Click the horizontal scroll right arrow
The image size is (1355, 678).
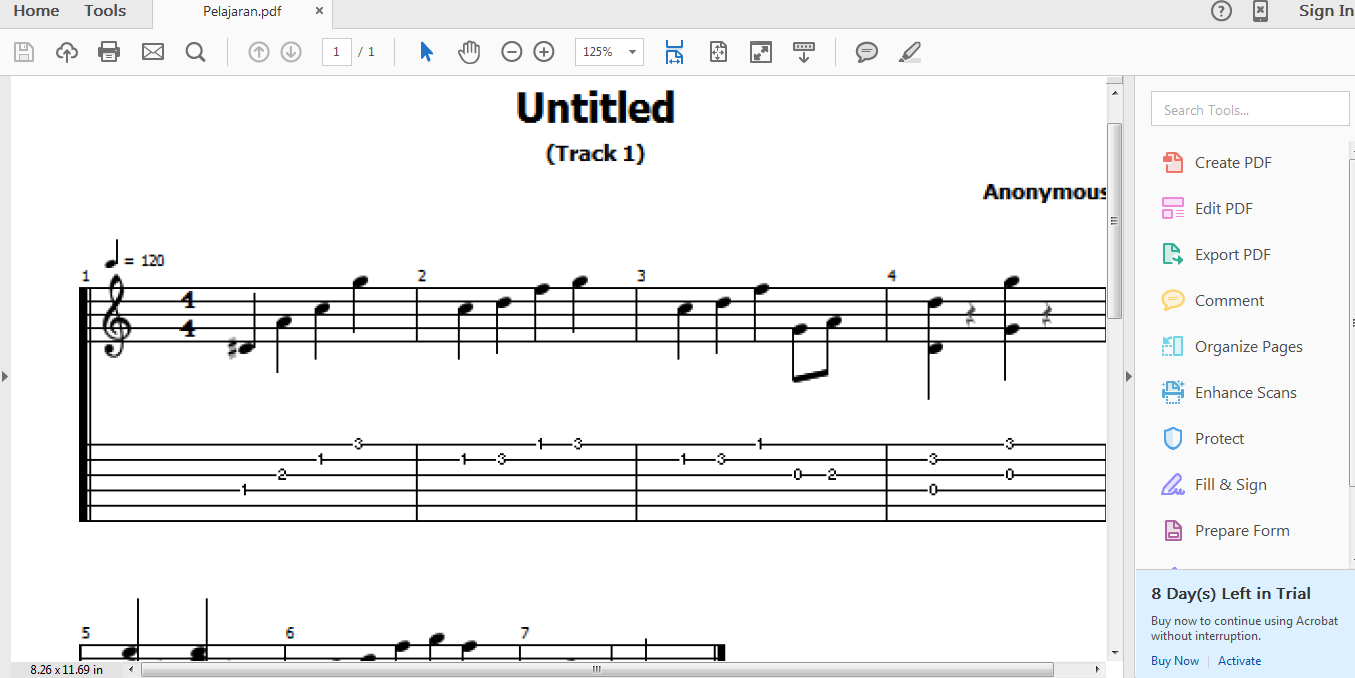point(1098,670)
